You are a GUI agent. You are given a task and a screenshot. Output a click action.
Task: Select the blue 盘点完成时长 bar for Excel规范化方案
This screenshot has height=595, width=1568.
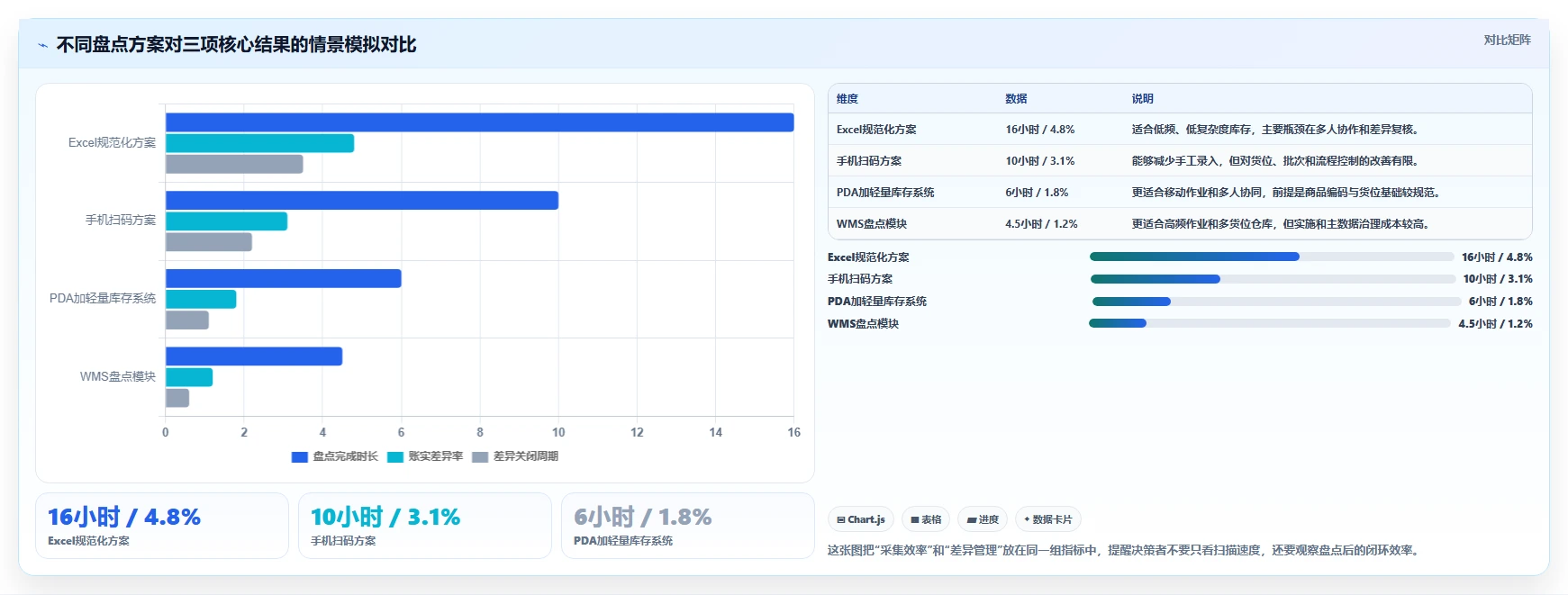480,122
